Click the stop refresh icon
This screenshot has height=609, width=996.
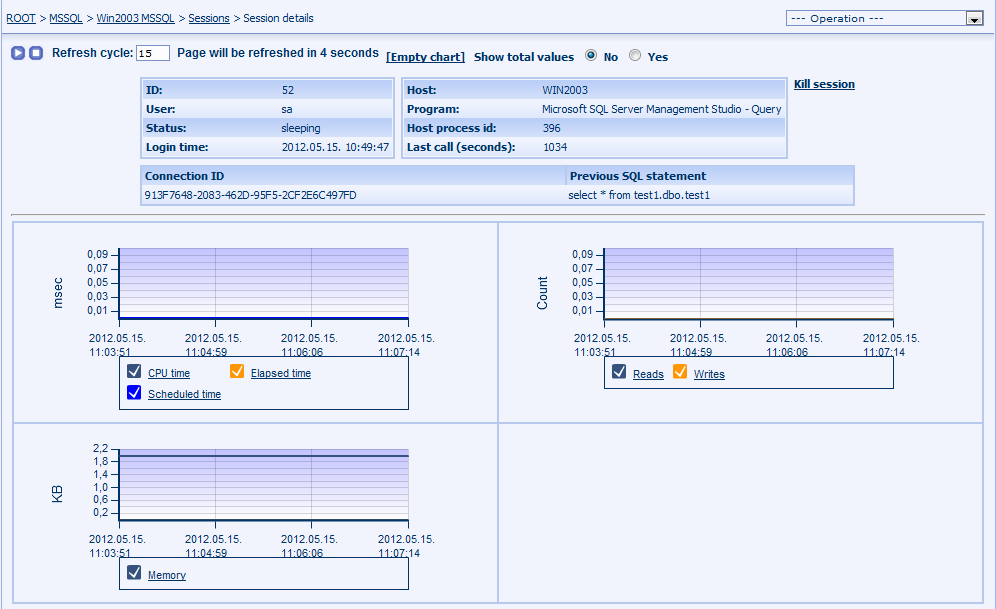tap(36, 53)
